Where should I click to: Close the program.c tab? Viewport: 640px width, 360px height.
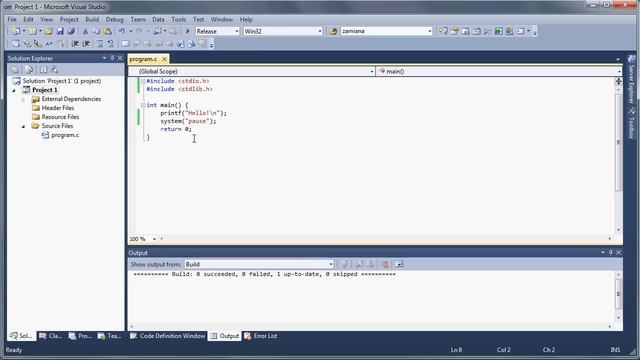[x=164, y=59]
